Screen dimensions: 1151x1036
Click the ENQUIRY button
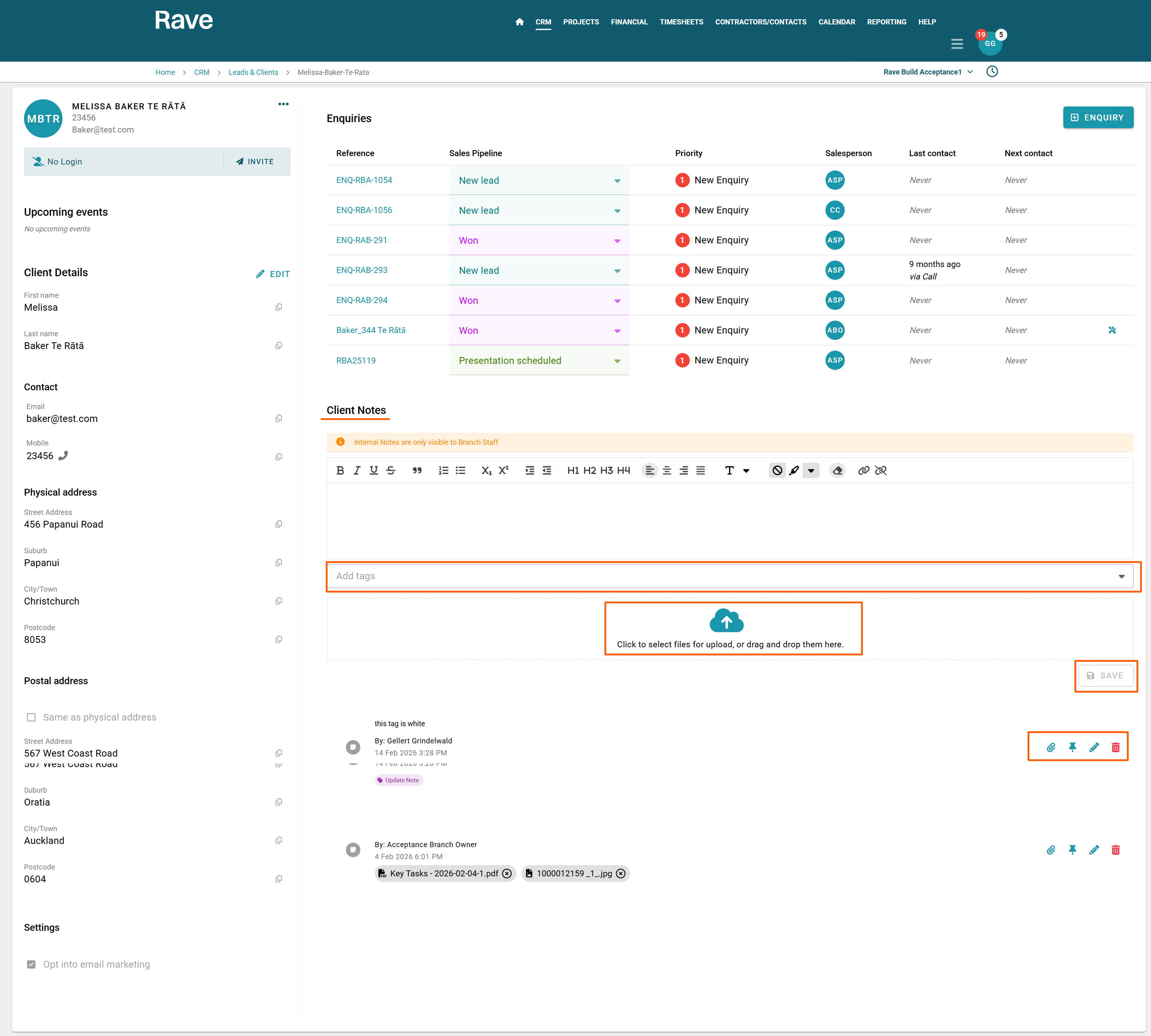pyautogui.click(x=1097, y=117)
